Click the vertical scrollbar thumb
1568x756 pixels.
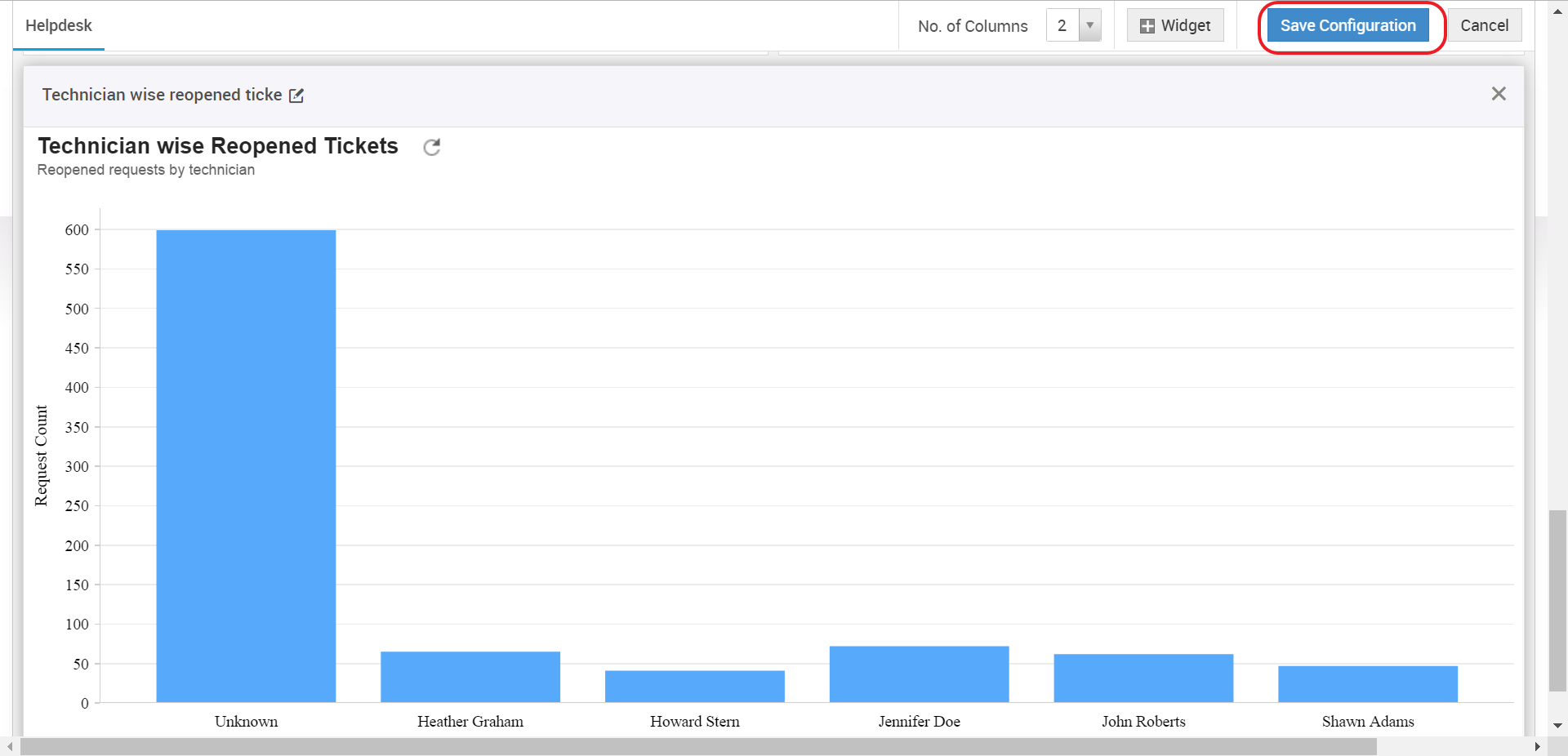[x=1557, y=600]
